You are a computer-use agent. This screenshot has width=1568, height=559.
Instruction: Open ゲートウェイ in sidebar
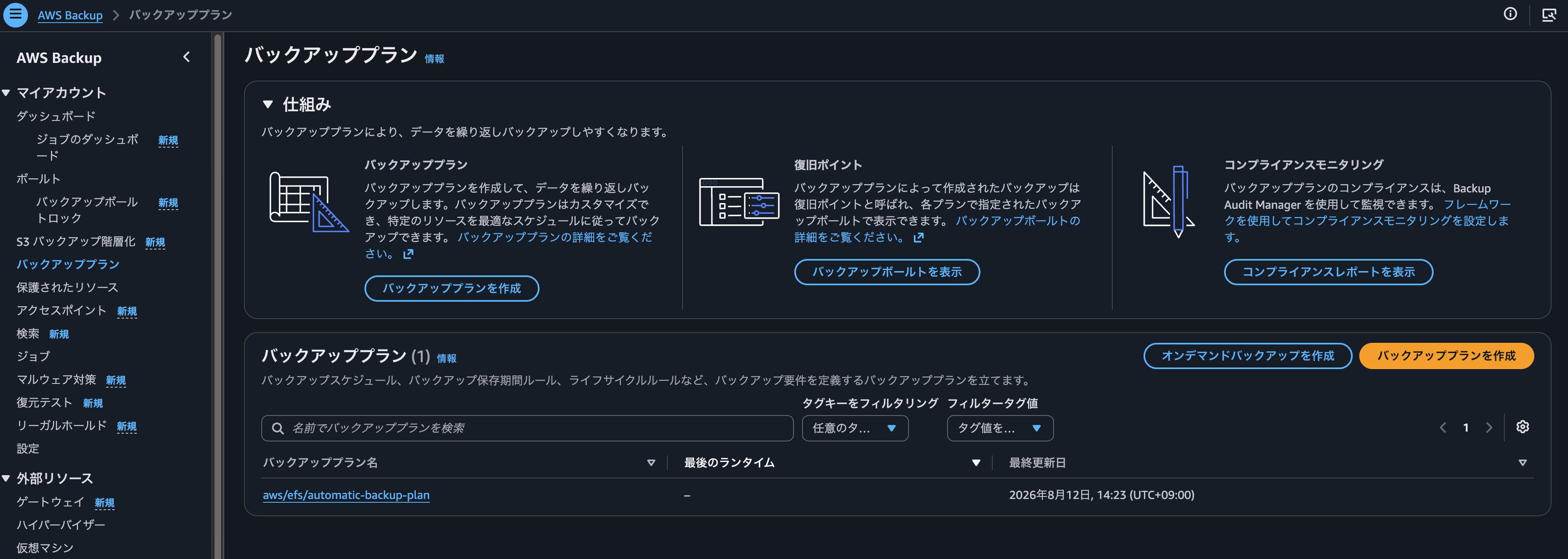[x=50, y=502]
